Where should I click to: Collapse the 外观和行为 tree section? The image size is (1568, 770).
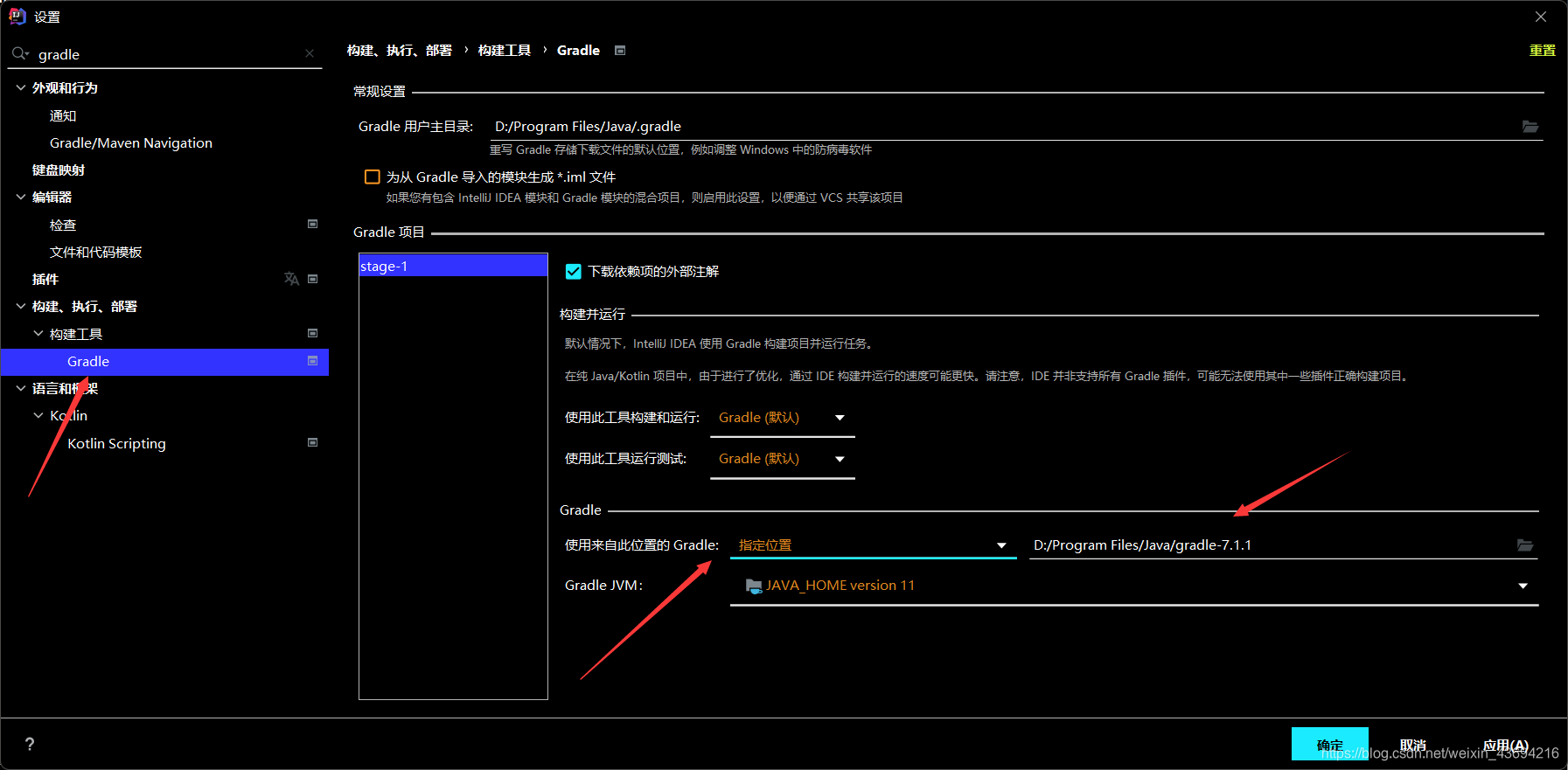pyautogui.click(x=21, y=87)
